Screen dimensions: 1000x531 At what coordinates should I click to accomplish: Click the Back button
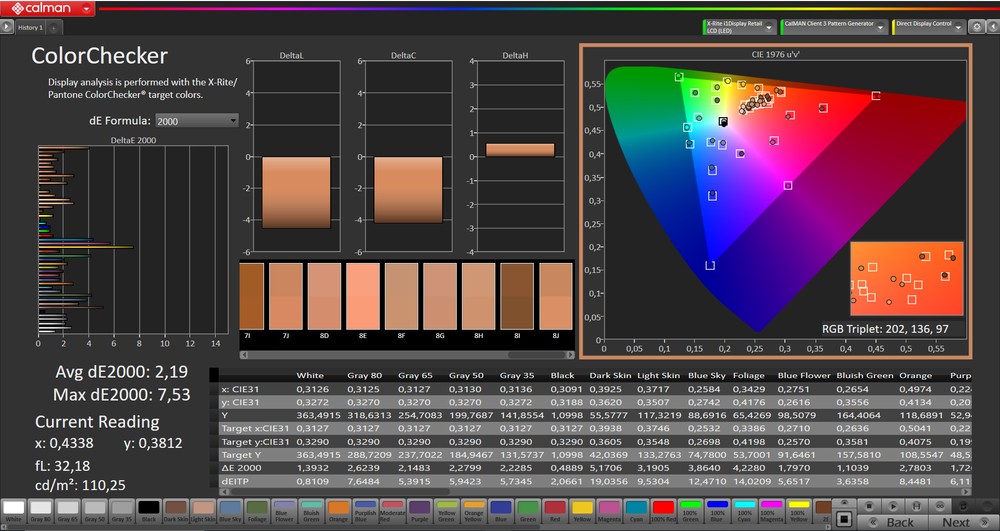pos(900,522)
